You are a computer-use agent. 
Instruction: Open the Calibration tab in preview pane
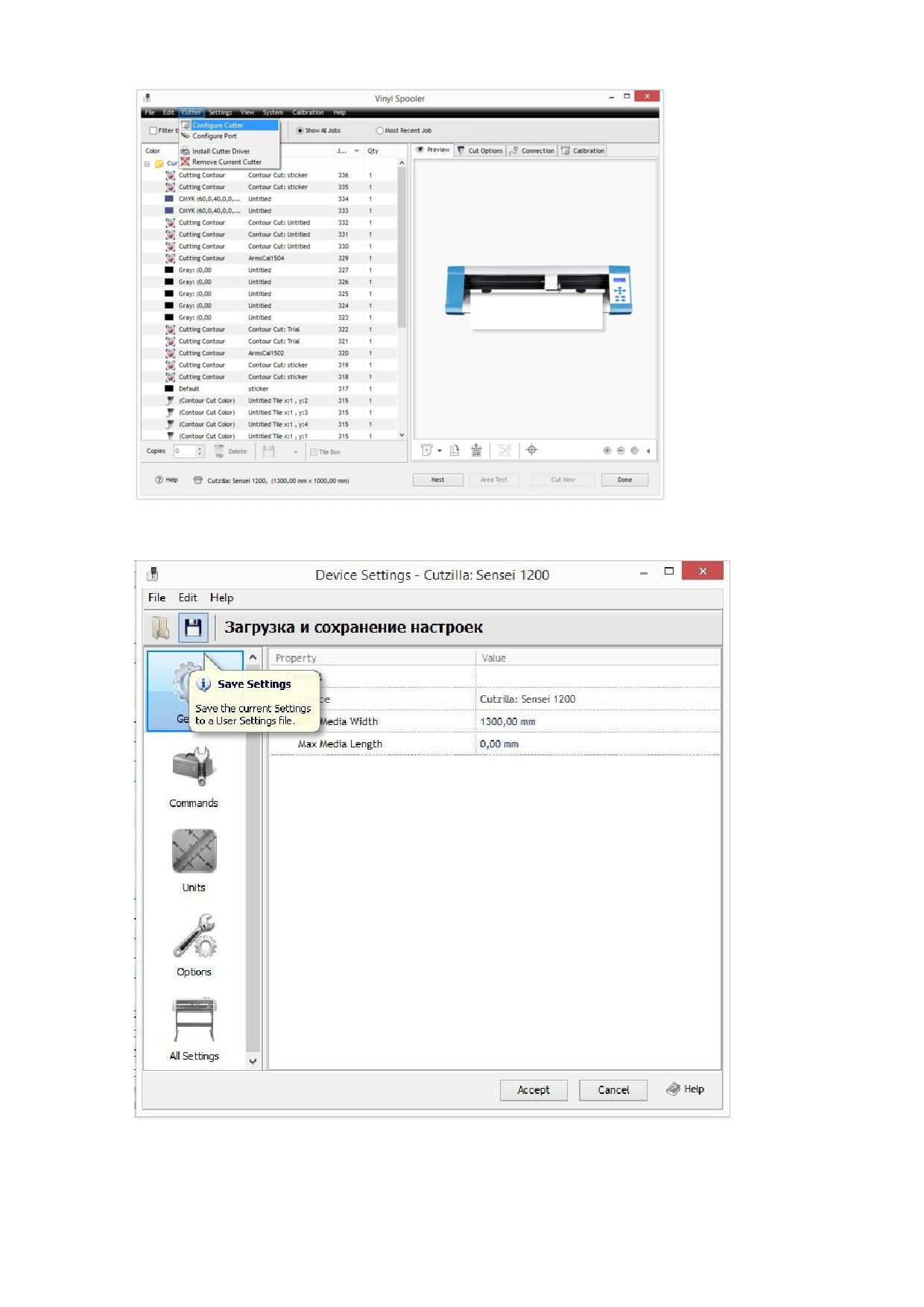click(x=583, y=151)
